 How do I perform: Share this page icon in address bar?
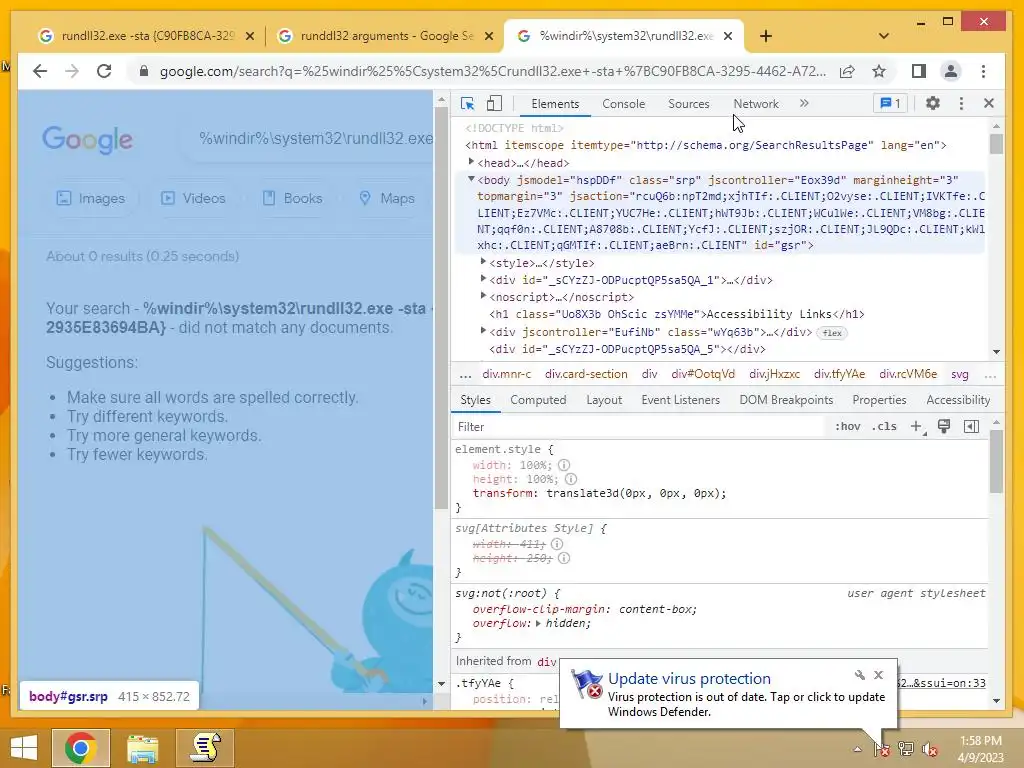point(847,71)
